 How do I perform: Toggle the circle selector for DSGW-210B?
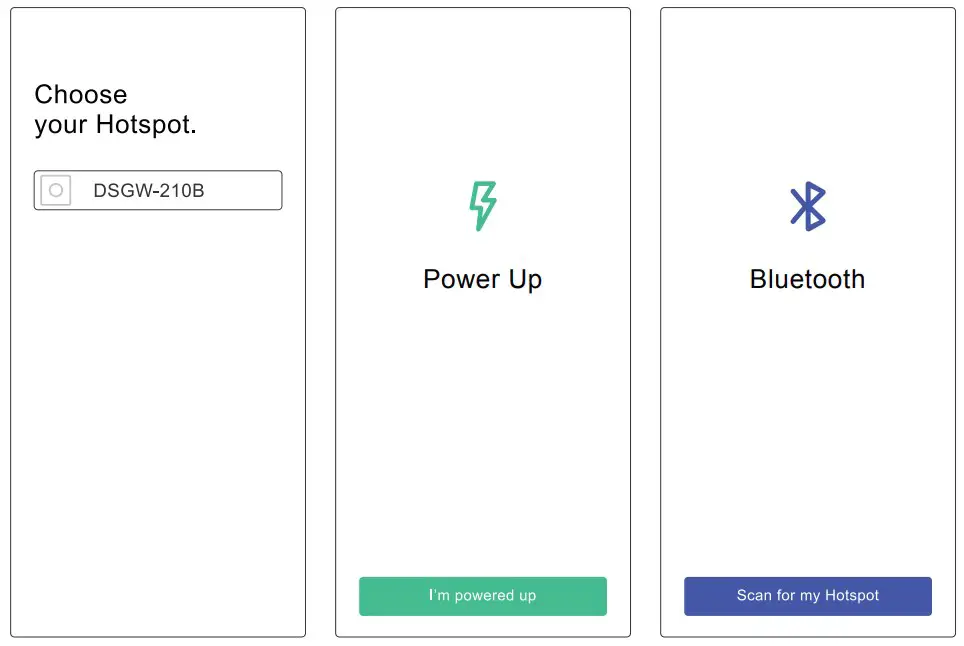(x=56, y=190)
